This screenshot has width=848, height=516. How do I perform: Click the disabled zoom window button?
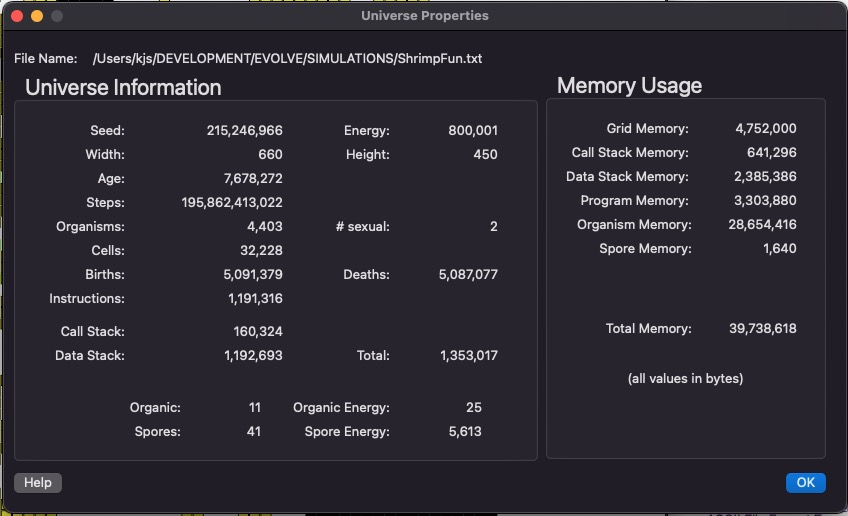pyautogui.click(x=57, y=16)
